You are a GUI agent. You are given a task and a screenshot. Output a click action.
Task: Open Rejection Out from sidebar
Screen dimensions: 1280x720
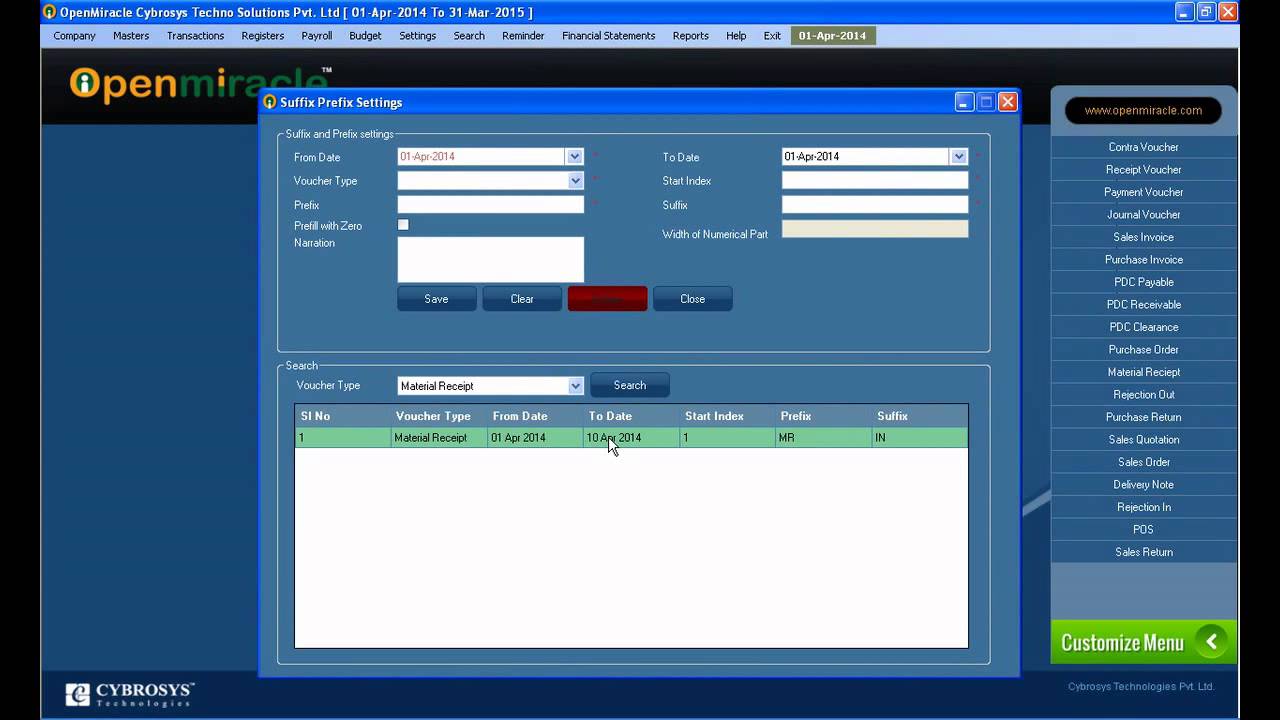1143,395
